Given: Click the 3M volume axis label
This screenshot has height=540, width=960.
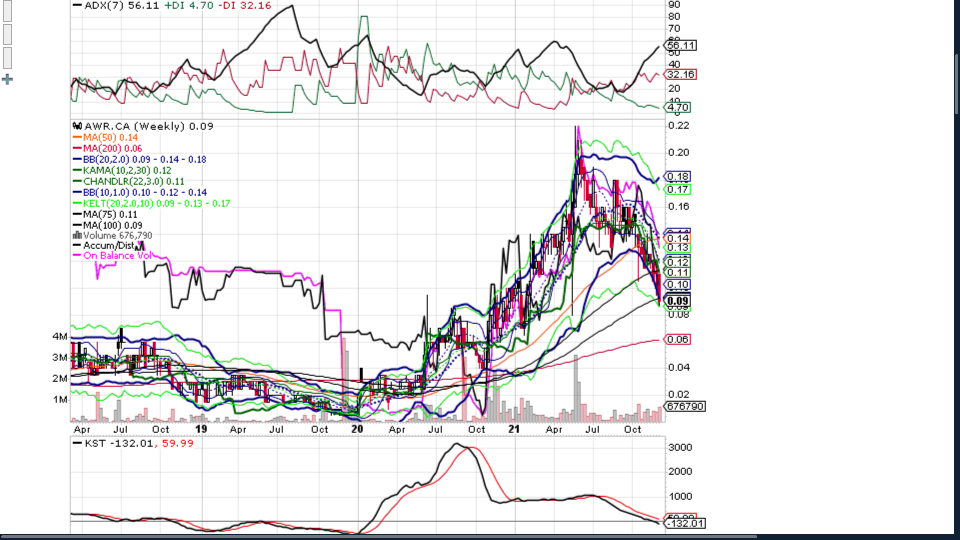Looking at the screenshot, I should [x=60, y=358].
